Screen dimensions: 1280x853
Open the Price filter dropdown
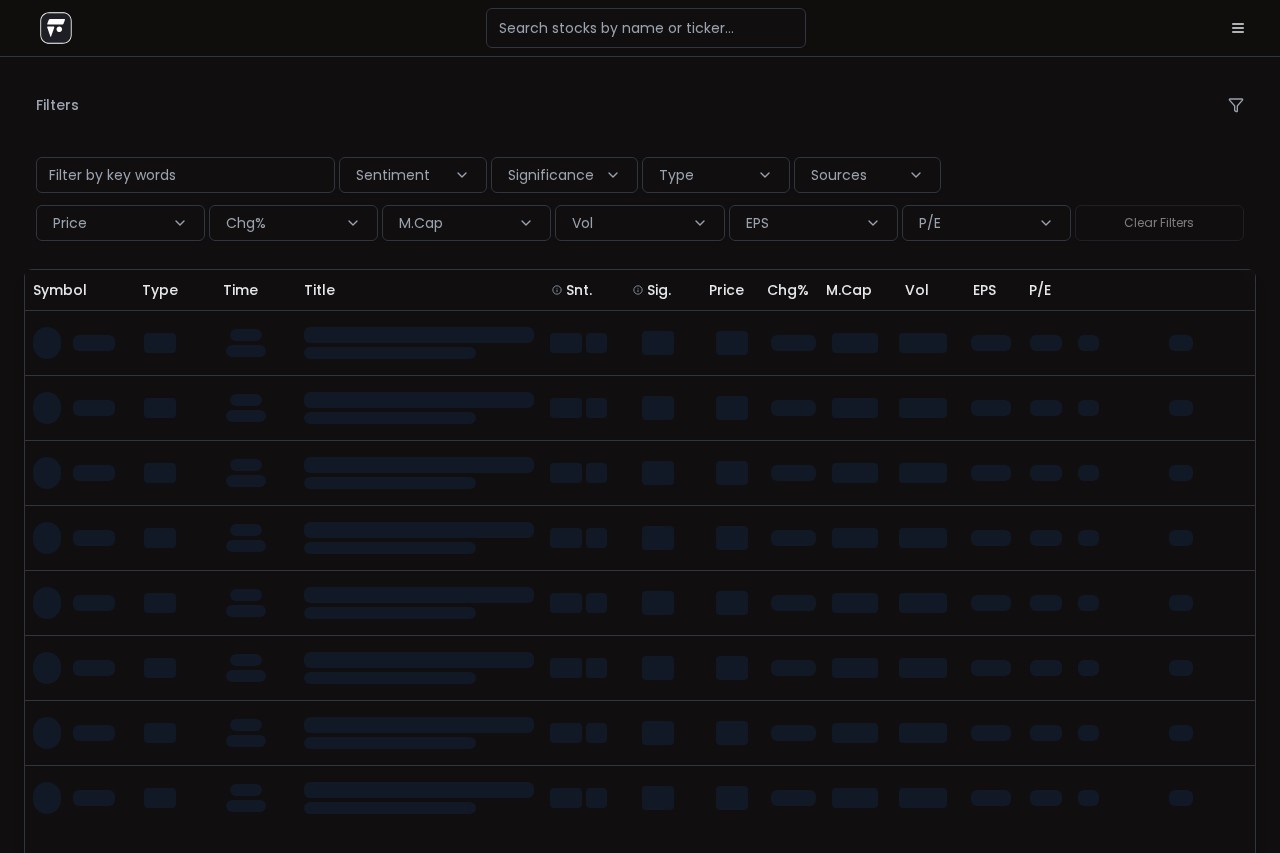[x=120, y=223]
